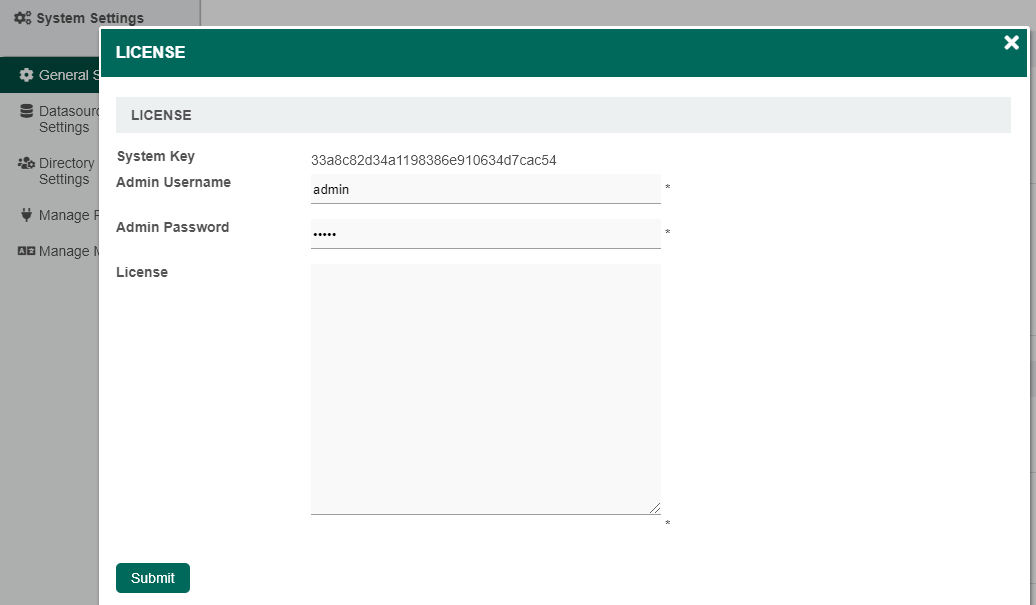Close the License dialog with X
This screenshot has height=605, width=1036.
1011,43
